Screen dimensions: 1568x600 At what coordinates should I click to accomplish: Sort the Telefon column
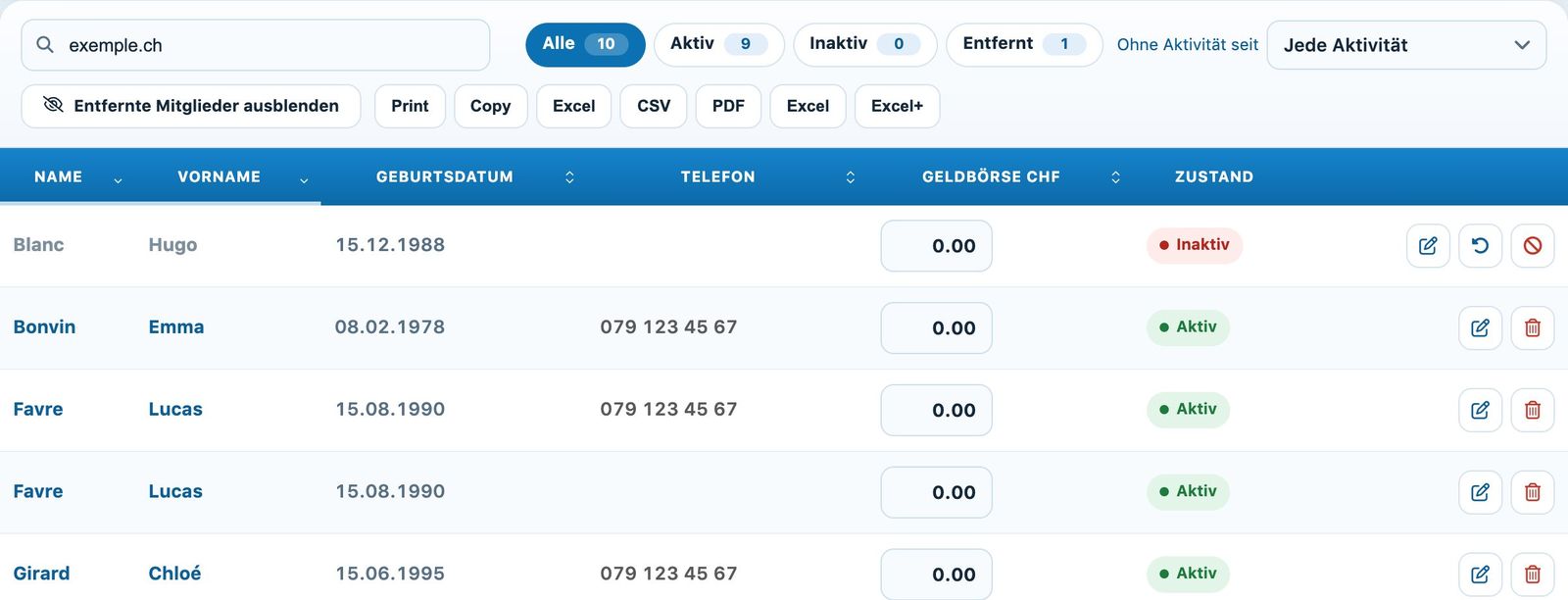[x=850, y=177]
